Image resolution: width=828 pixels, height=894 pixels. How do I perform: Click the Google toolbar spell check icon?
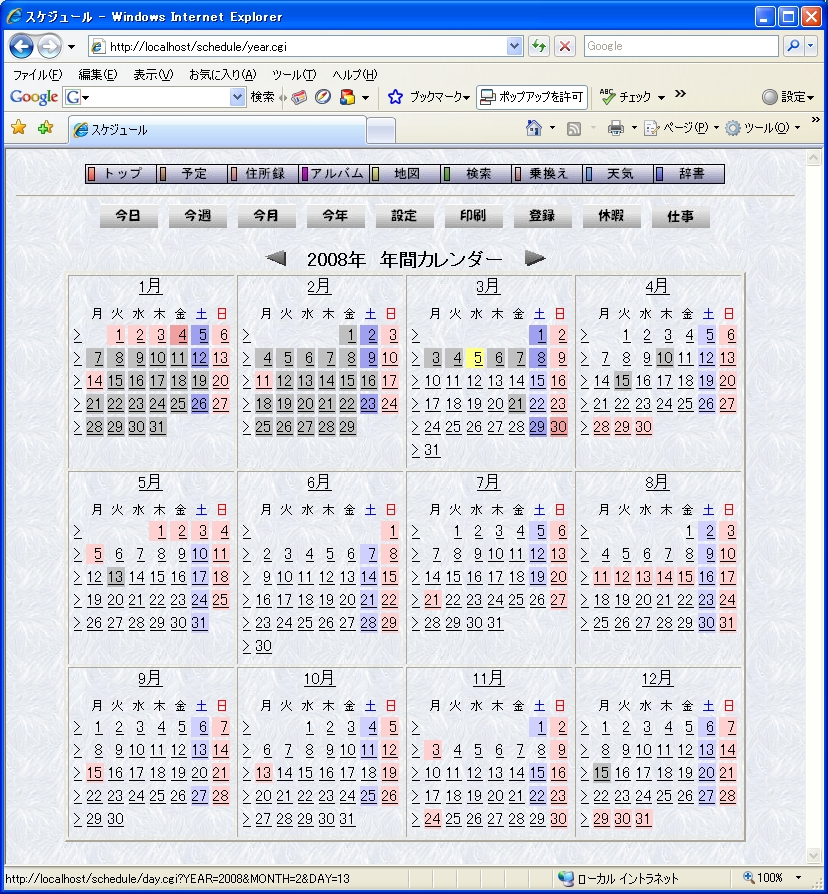(607, 96)
